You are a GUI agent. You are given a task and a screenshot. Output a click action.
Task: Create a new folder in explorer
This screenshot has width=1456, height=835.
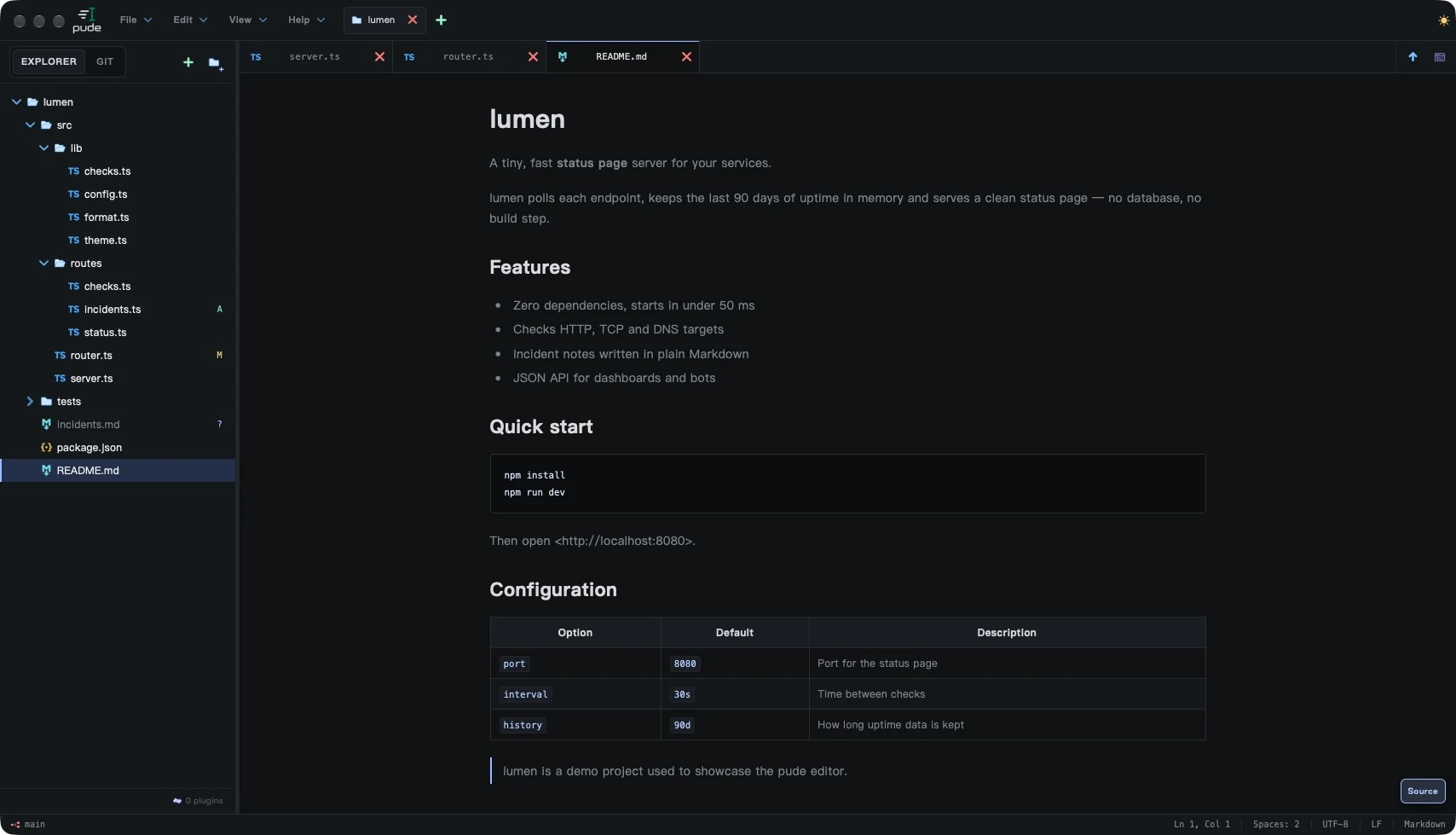tap(215, 63)
